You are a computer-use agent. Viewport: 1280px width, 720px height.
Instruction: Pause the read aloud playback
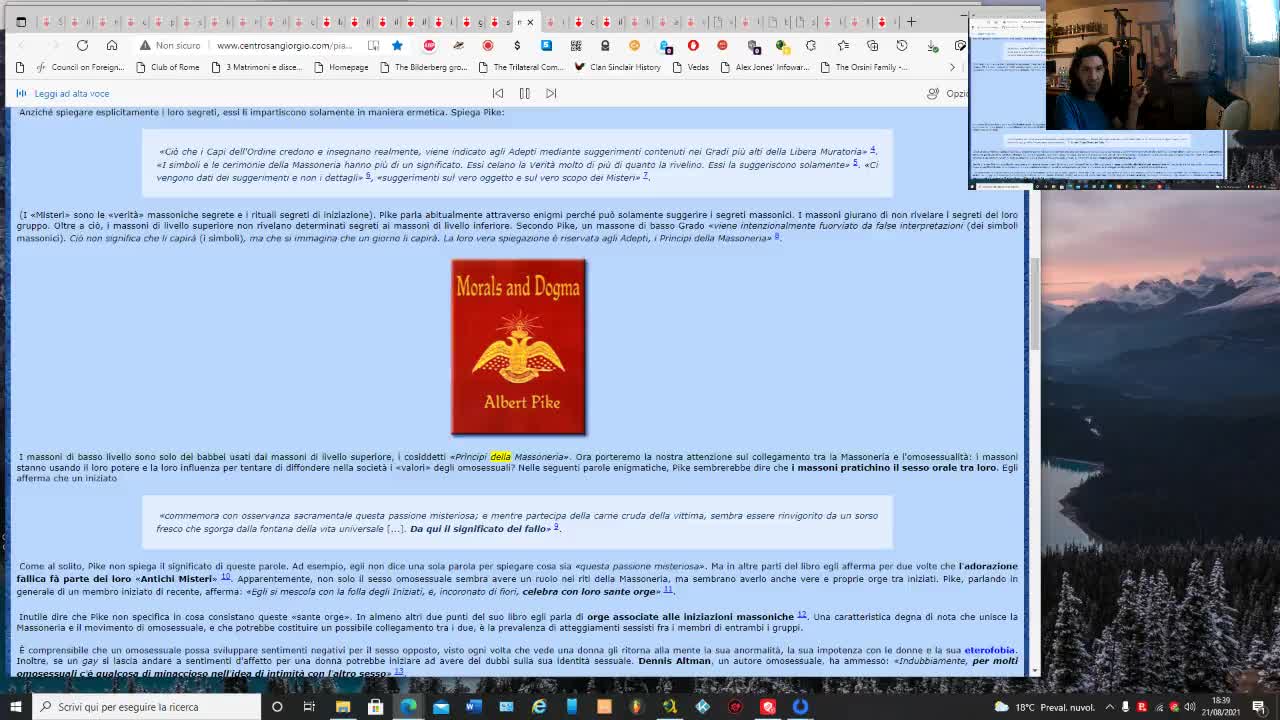click(x=524, y=93)
